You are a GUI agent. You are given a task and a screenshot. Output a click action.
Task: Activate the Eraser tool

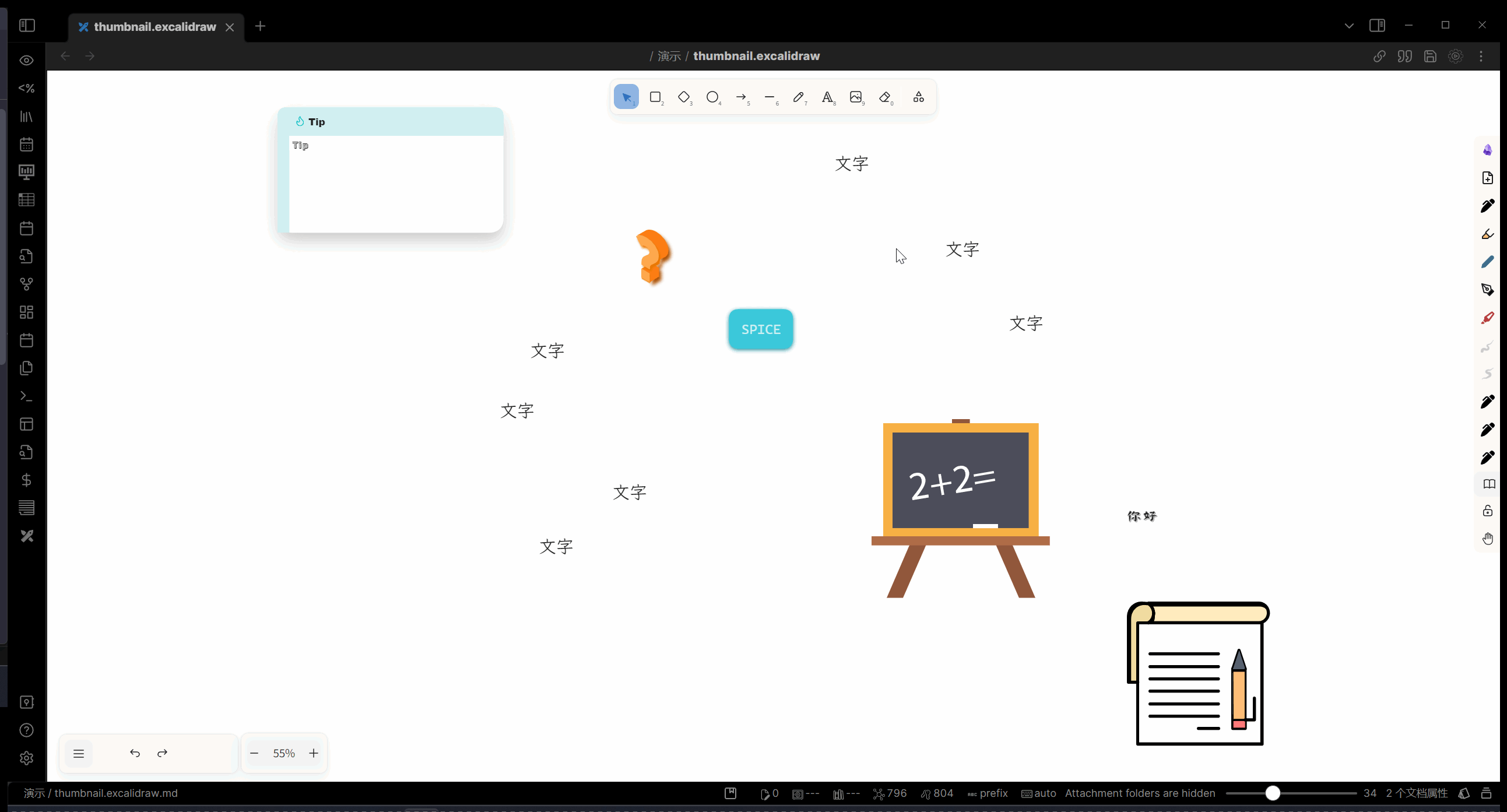(885, 97)
